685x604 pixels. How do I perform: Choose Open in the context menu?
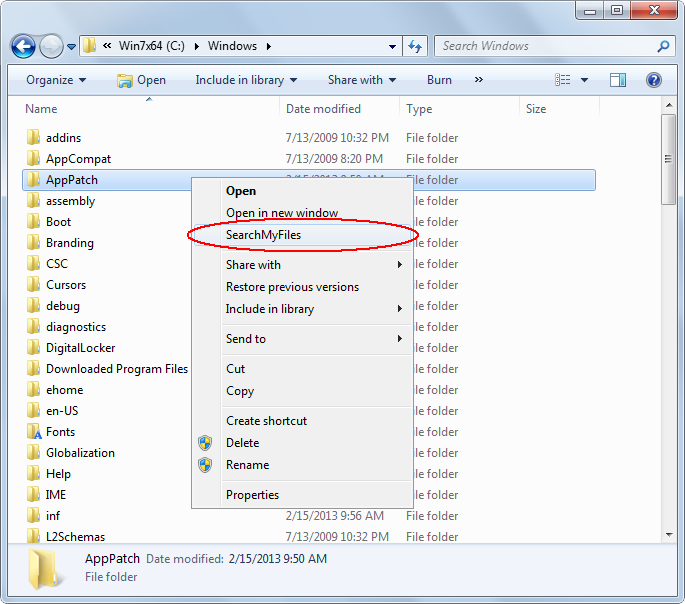coord(302,191)
